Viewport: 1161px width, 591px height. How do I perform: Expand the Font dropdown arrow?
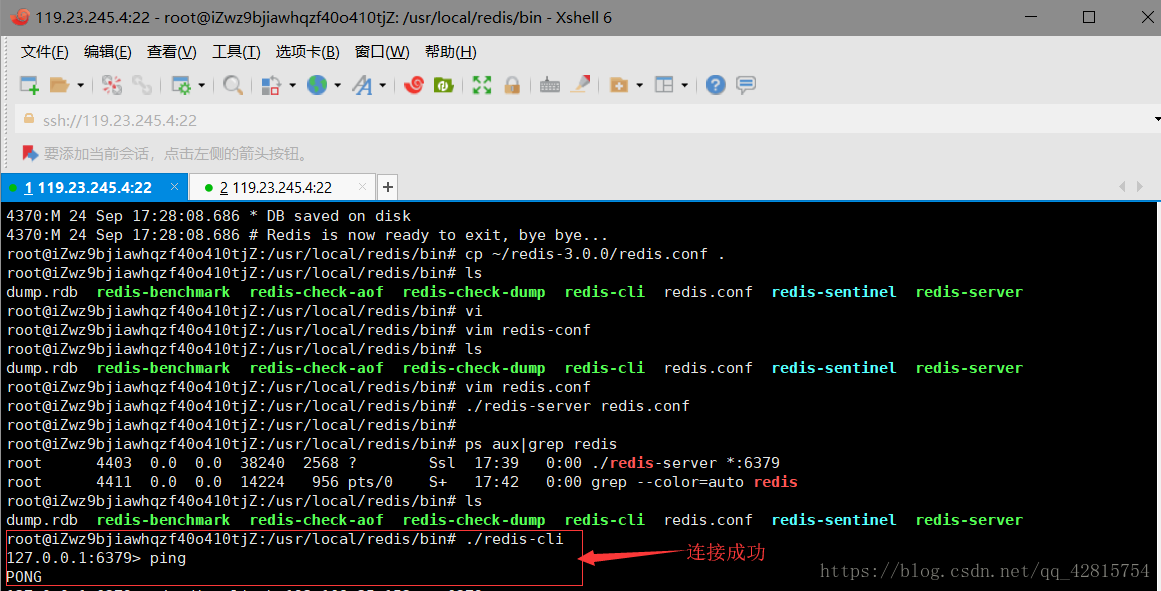[x=382, y=85]
